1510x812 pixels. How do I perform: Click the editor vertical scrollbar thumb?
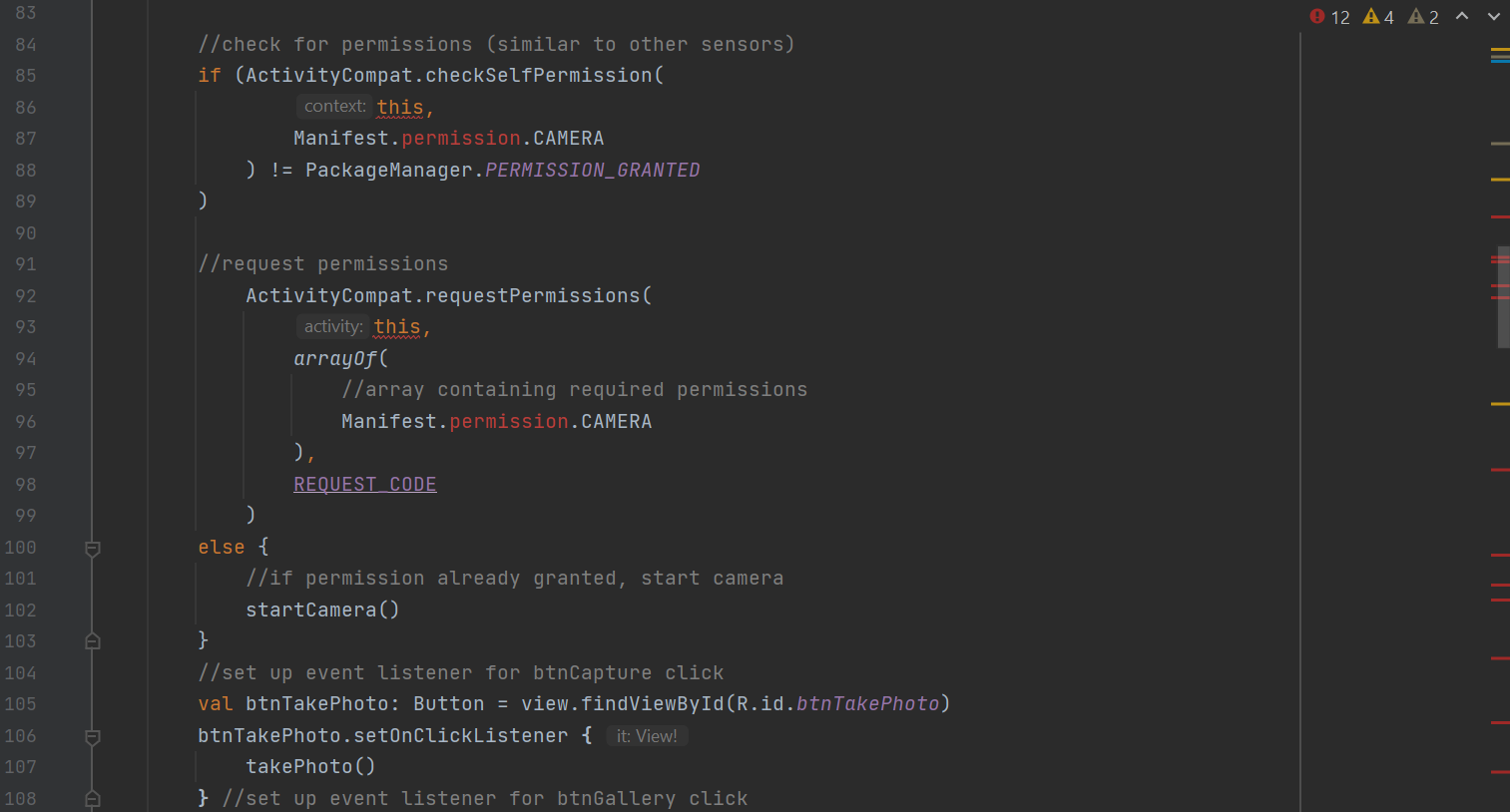1503,296
